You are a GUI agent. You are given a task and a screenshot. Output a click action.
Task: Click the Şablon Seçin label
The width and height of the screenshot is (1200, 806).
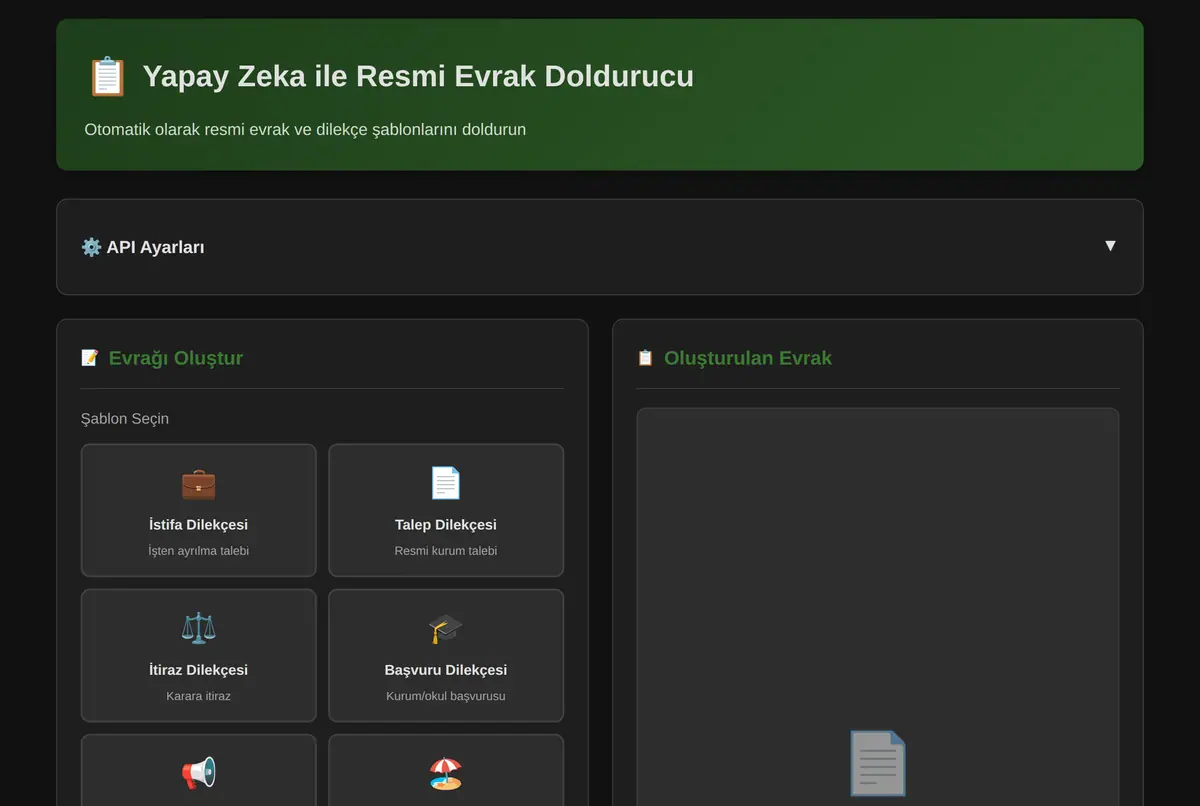click(125, 419)
